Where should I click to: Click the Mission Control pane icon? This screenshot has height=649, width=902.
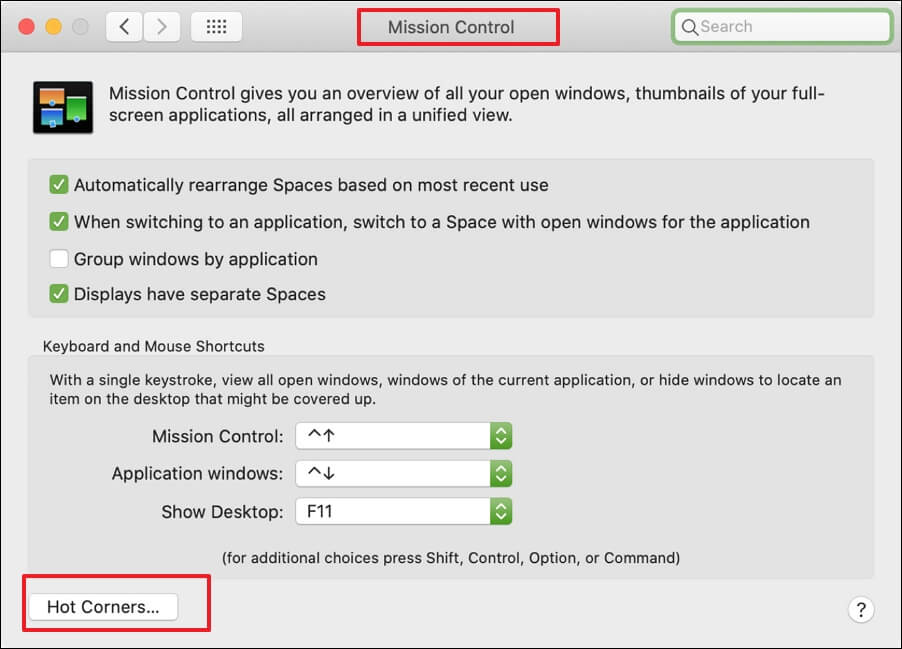click(63, 108)
